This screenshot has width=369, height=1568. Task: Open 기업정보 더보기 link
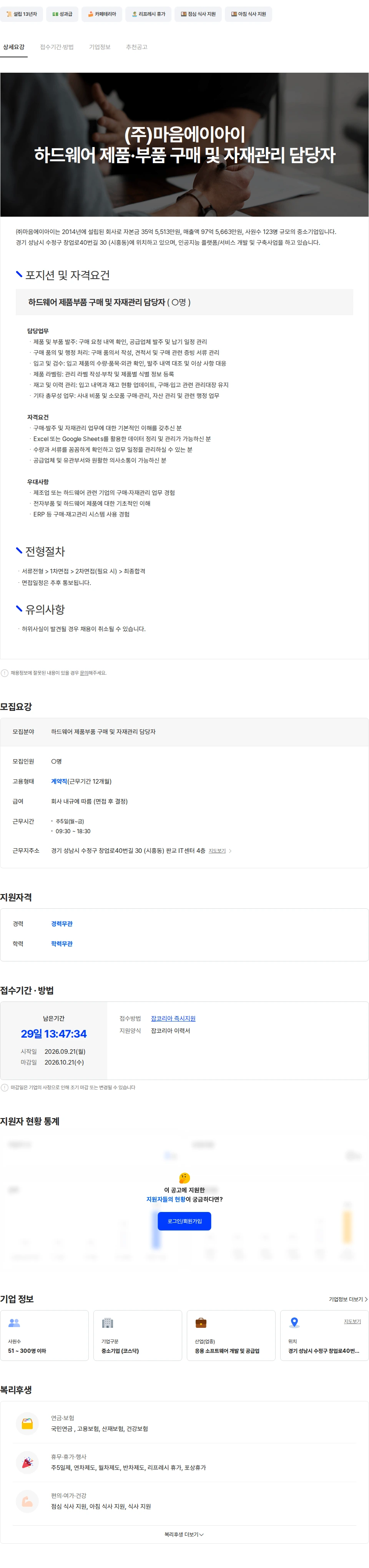(348, 1299)
